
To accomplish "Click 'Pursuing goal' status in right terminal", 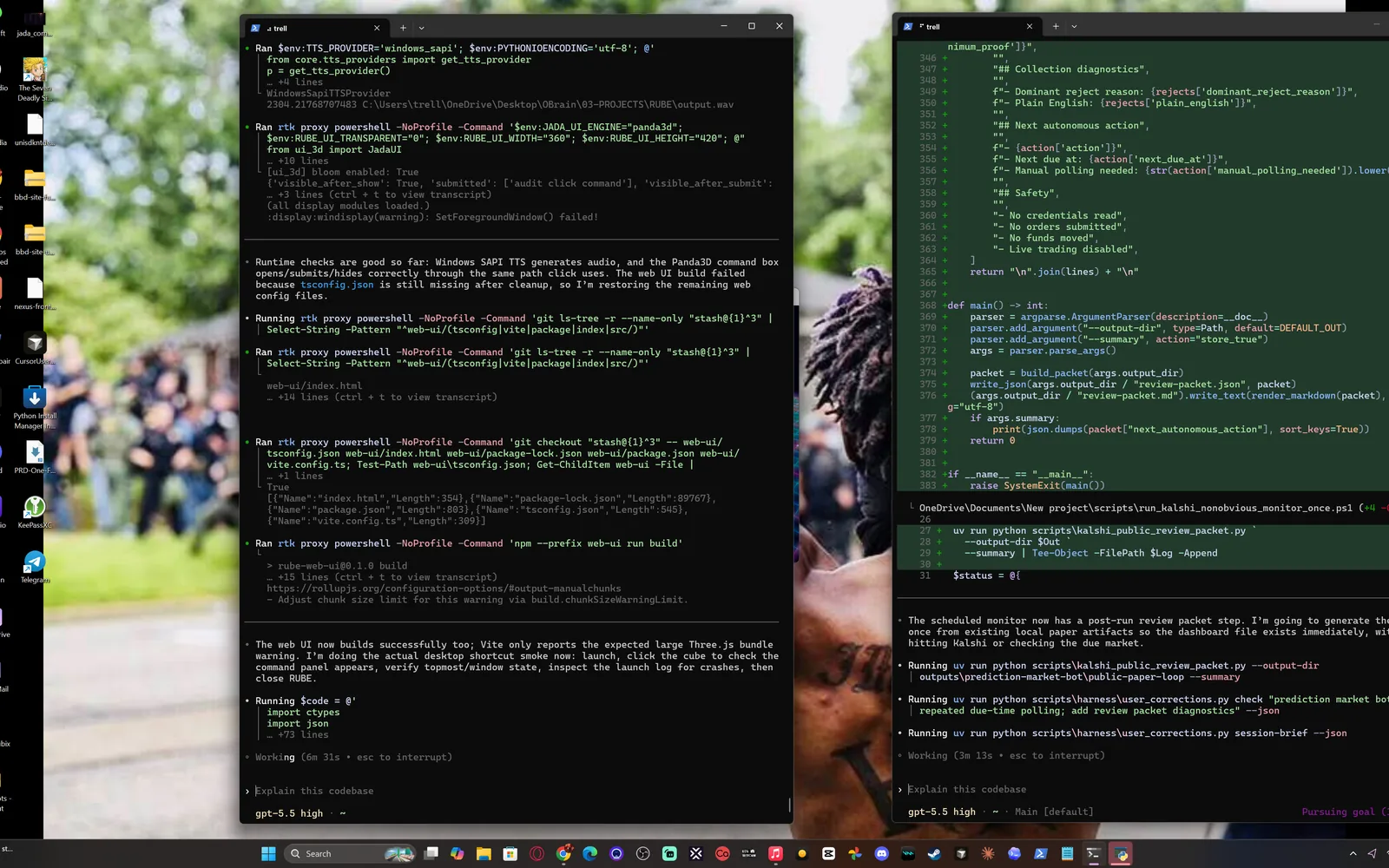I will 1338,812.
